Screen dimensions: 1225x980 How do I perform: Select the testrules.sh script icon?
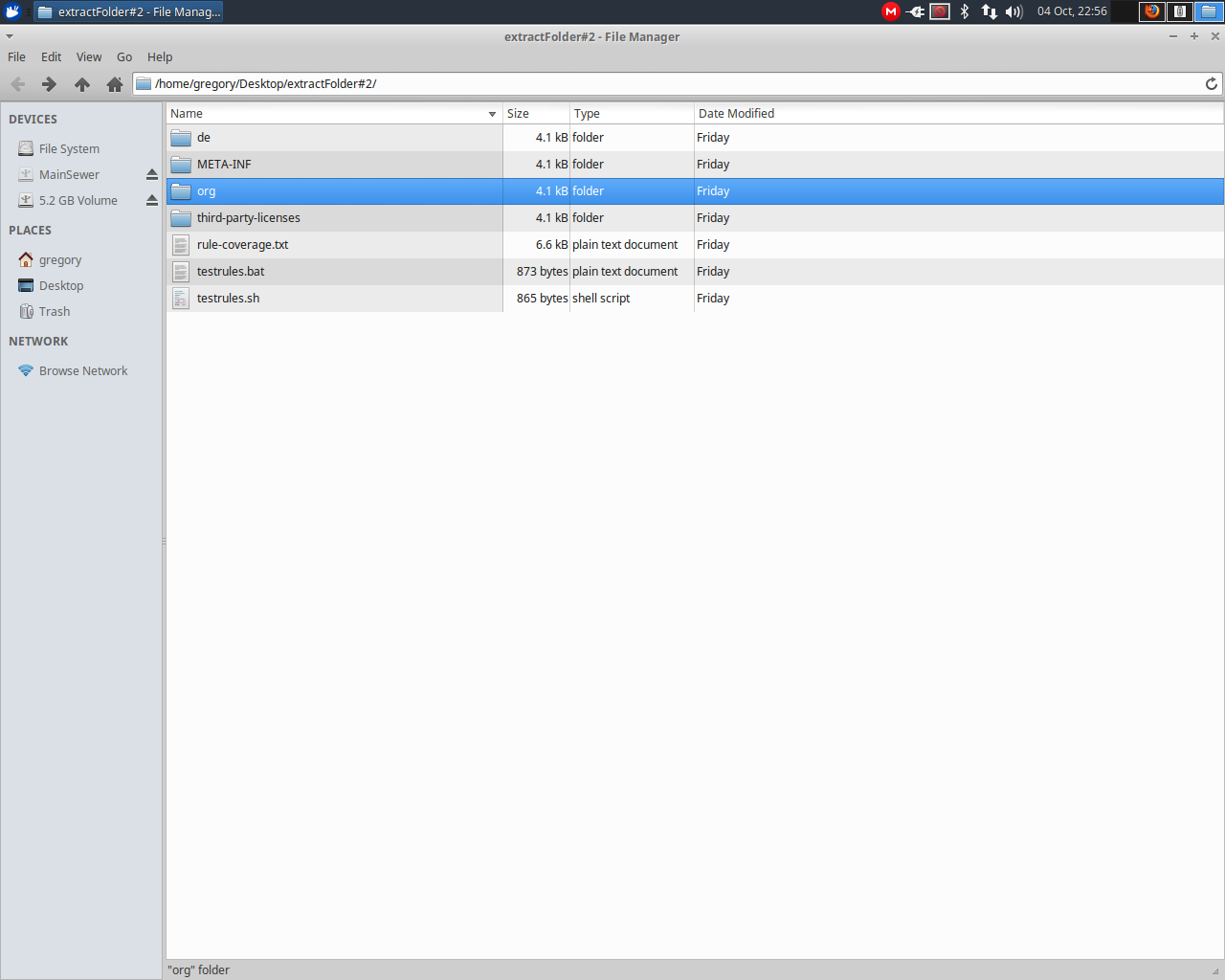pos(181,299)
